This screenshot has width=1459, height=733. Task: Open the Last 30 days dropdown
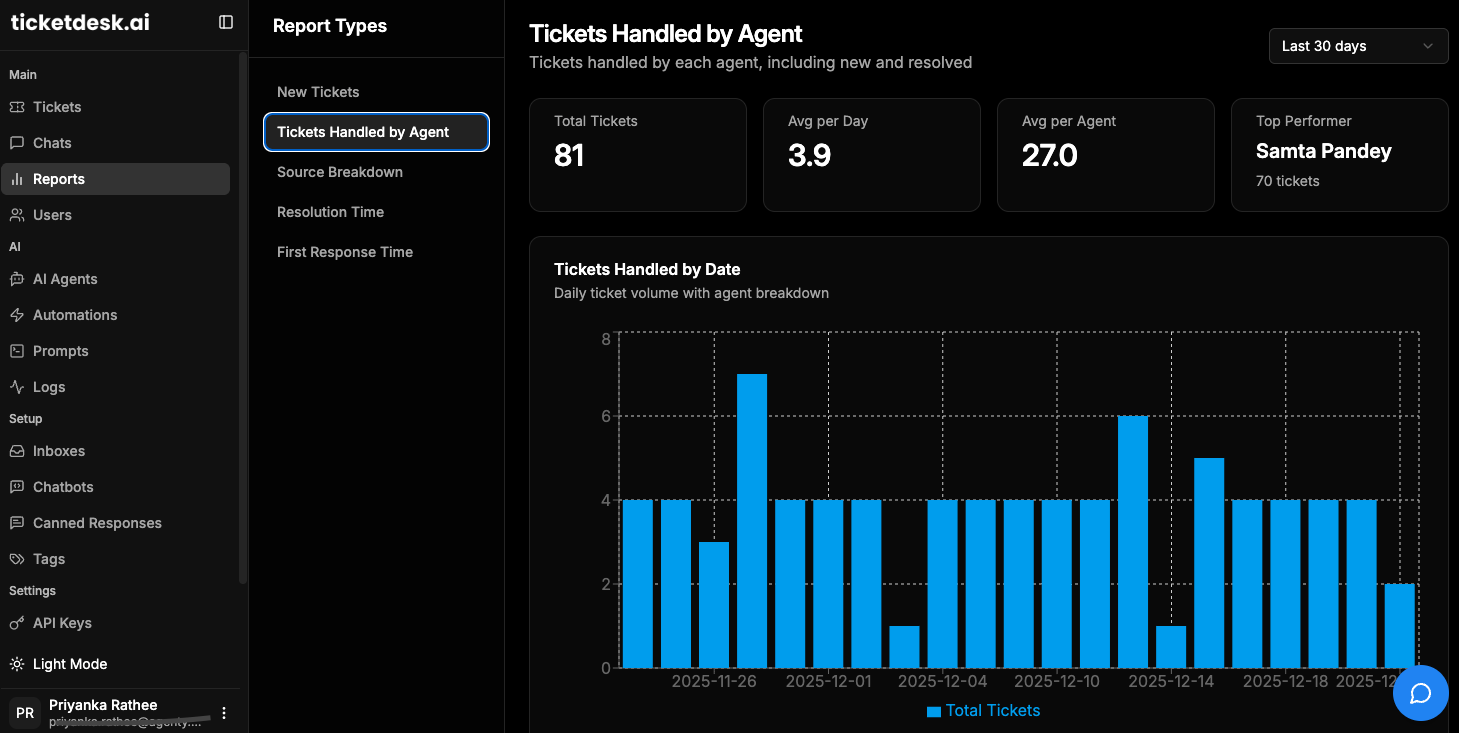[x=1358, y=46]
